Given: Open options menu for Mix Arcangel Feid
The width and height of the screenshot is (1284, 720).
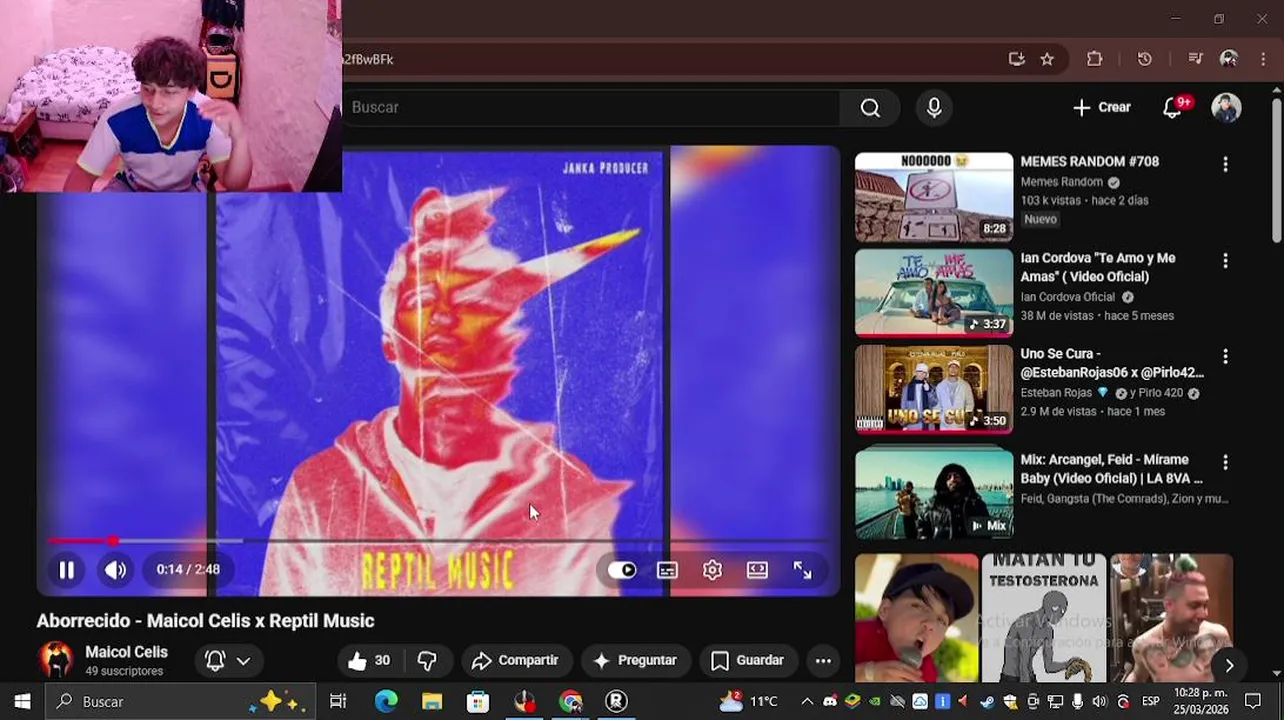Looking at the screenshot, I should click(x=1225, y=462).
